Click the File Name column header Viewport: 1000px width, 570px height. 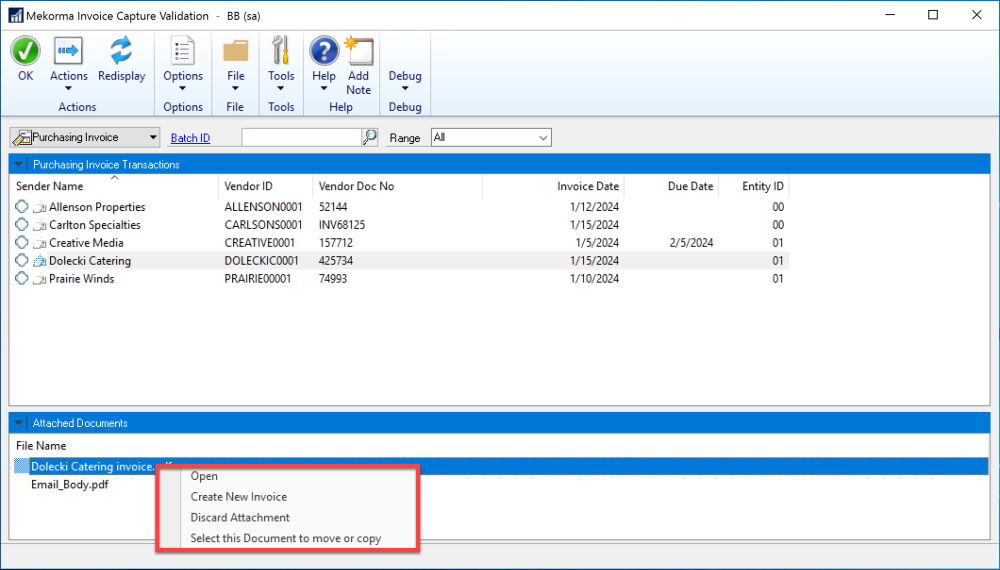point(41,446)
